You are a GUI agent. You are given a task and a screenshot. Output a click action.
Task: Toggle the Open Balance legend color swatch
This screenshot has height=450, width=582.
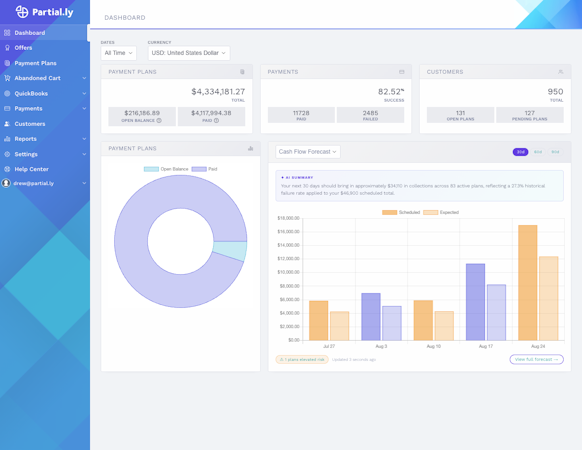click(x=151, y=169)
